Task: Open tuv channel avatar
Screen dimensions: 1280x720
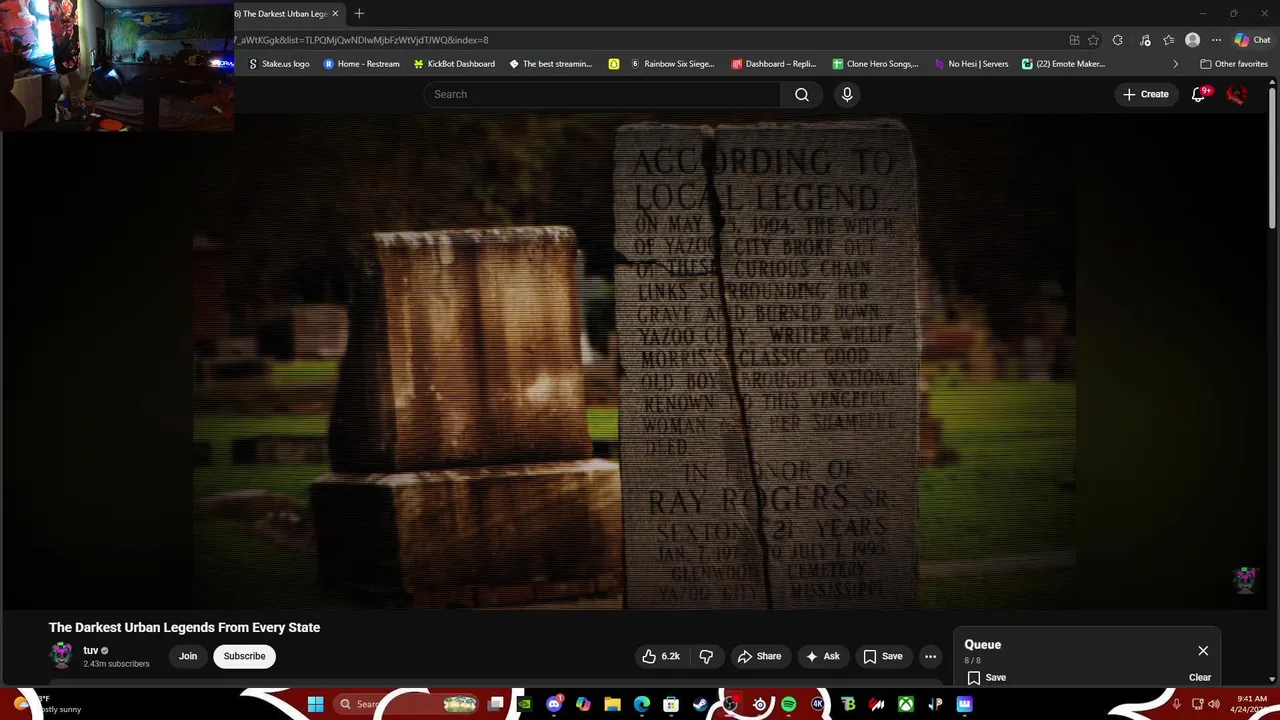Action: [61, 656]
